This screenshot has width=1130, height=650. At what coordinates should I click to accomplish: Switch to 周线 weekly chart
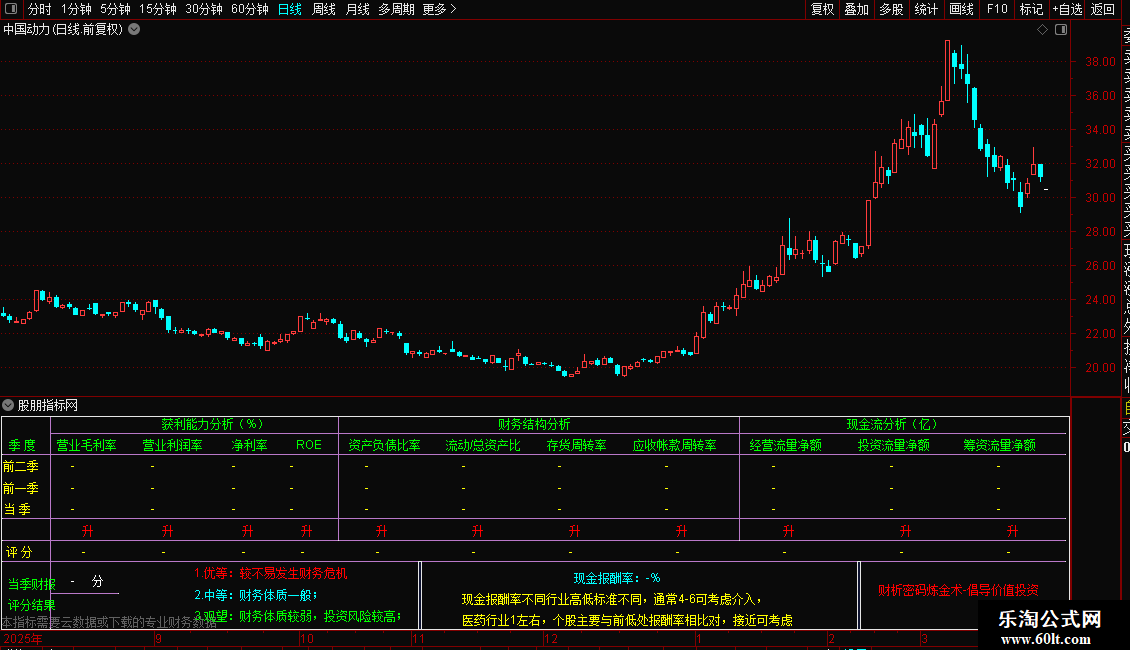point(324,9)
